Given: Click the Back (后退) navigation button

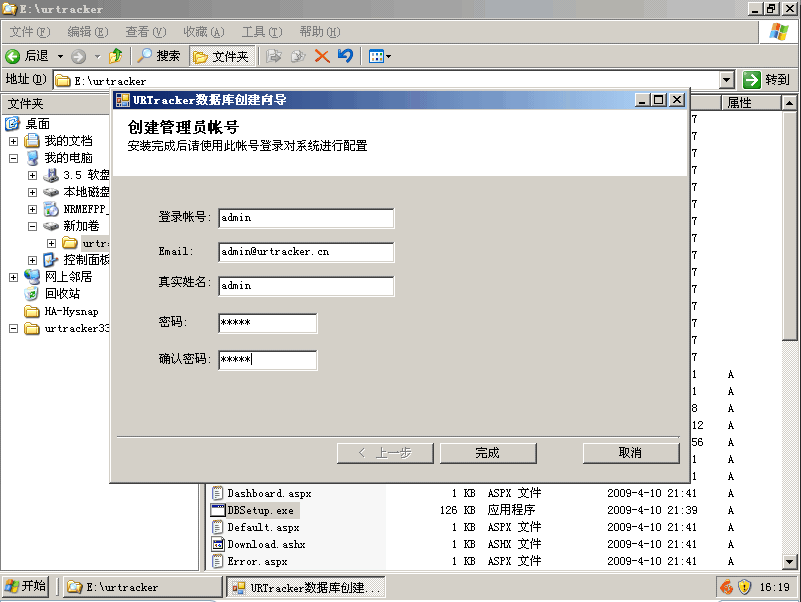Looking at the screenshot, I should (x=27, y=56).
